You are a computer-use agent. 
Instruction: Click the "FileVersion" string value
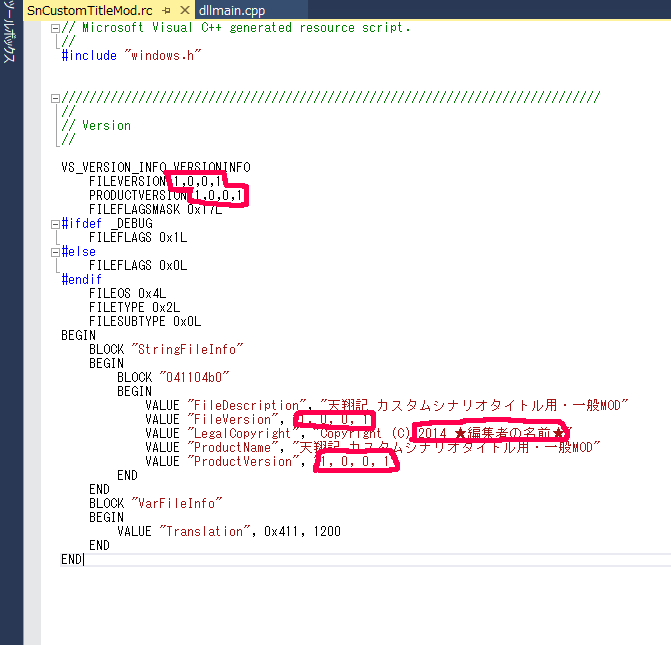tap(335, 420)
